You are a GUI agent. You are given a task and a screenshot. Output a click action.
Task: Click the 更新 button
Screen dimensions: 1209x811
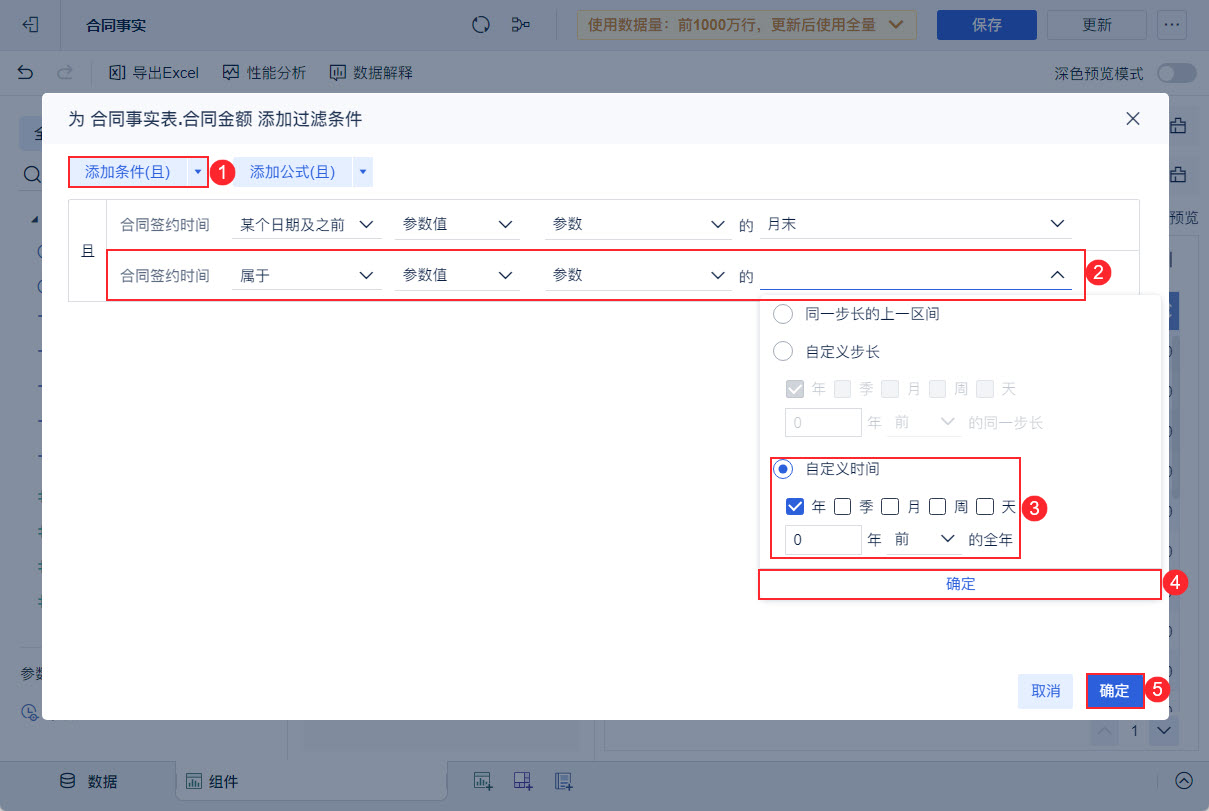(x=1098, y=25)
